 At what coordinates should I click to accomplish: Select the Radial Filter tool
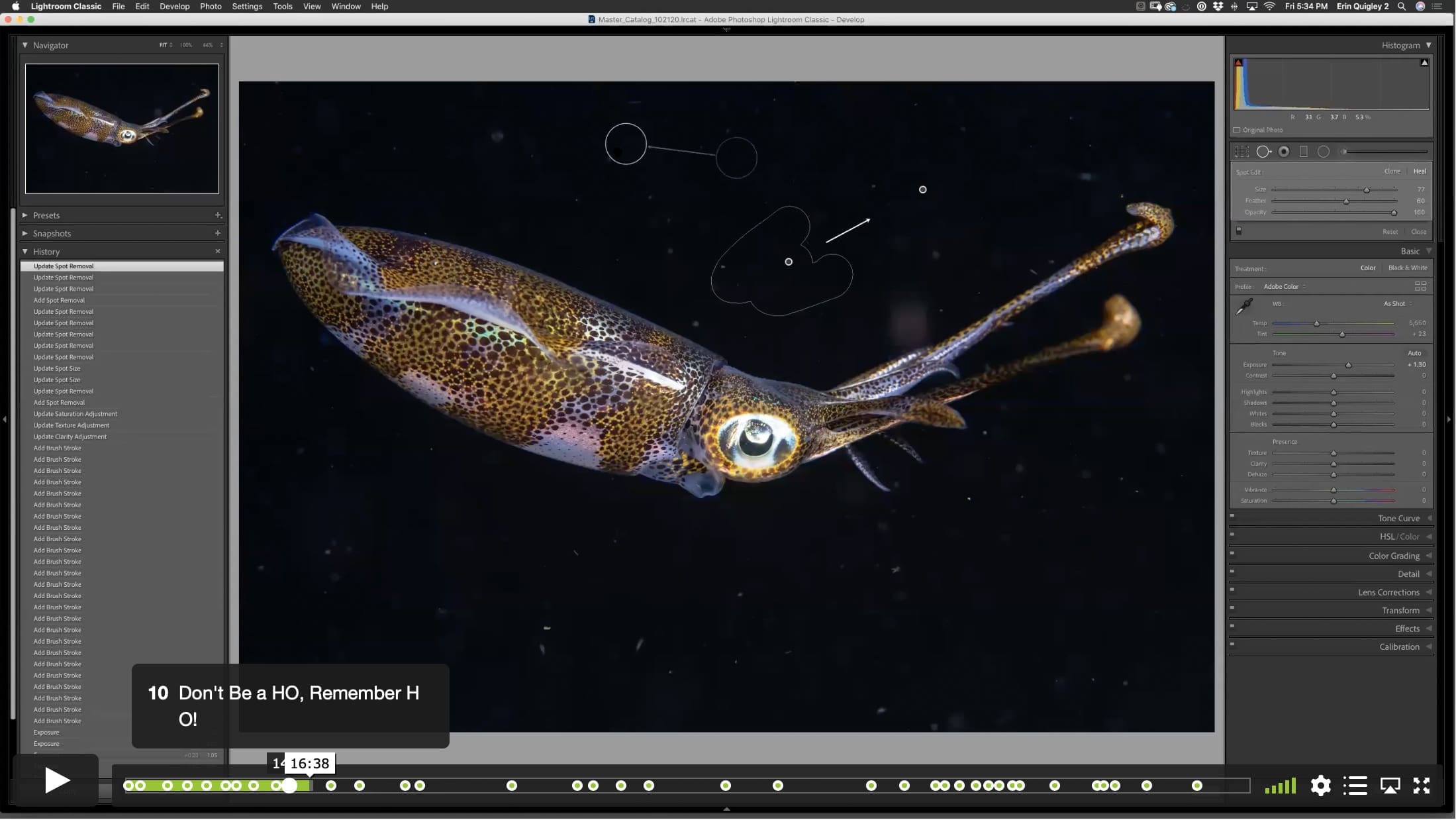click(1323, 152)
